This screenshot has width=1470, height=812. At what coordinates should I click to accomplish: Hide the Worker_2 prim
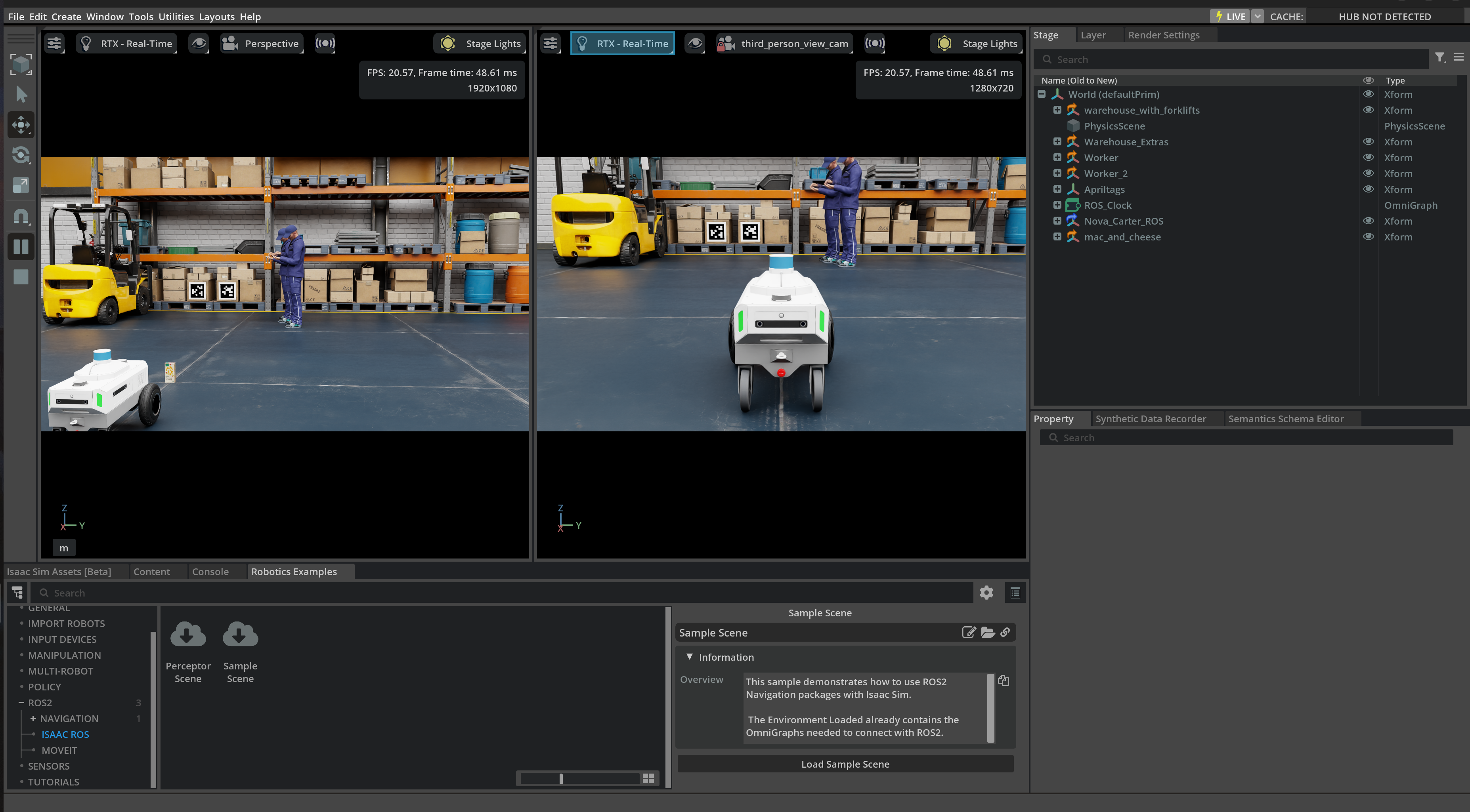(1369, 173)
